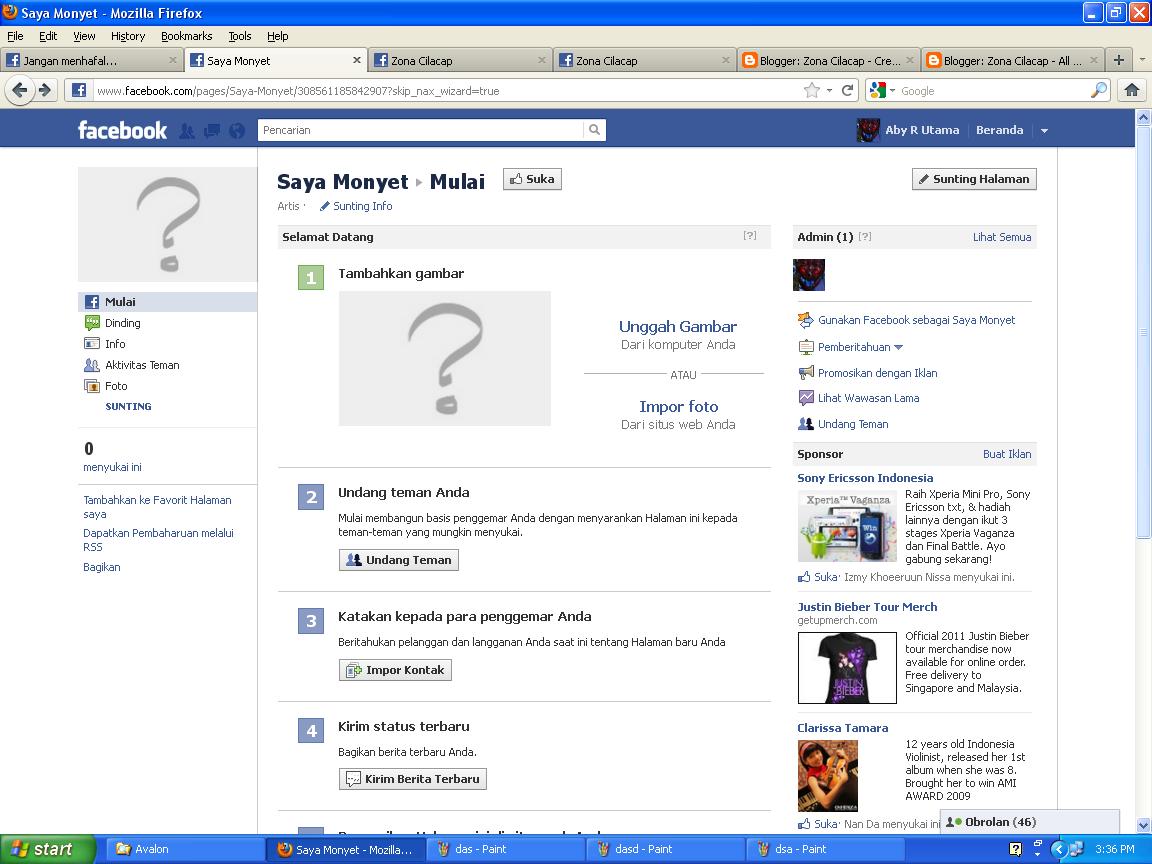Image resolution: width=1152 pixels, height=864 pixels.
Task: Click the search magnifier in Google box
Action: [x=1098, y=90]
